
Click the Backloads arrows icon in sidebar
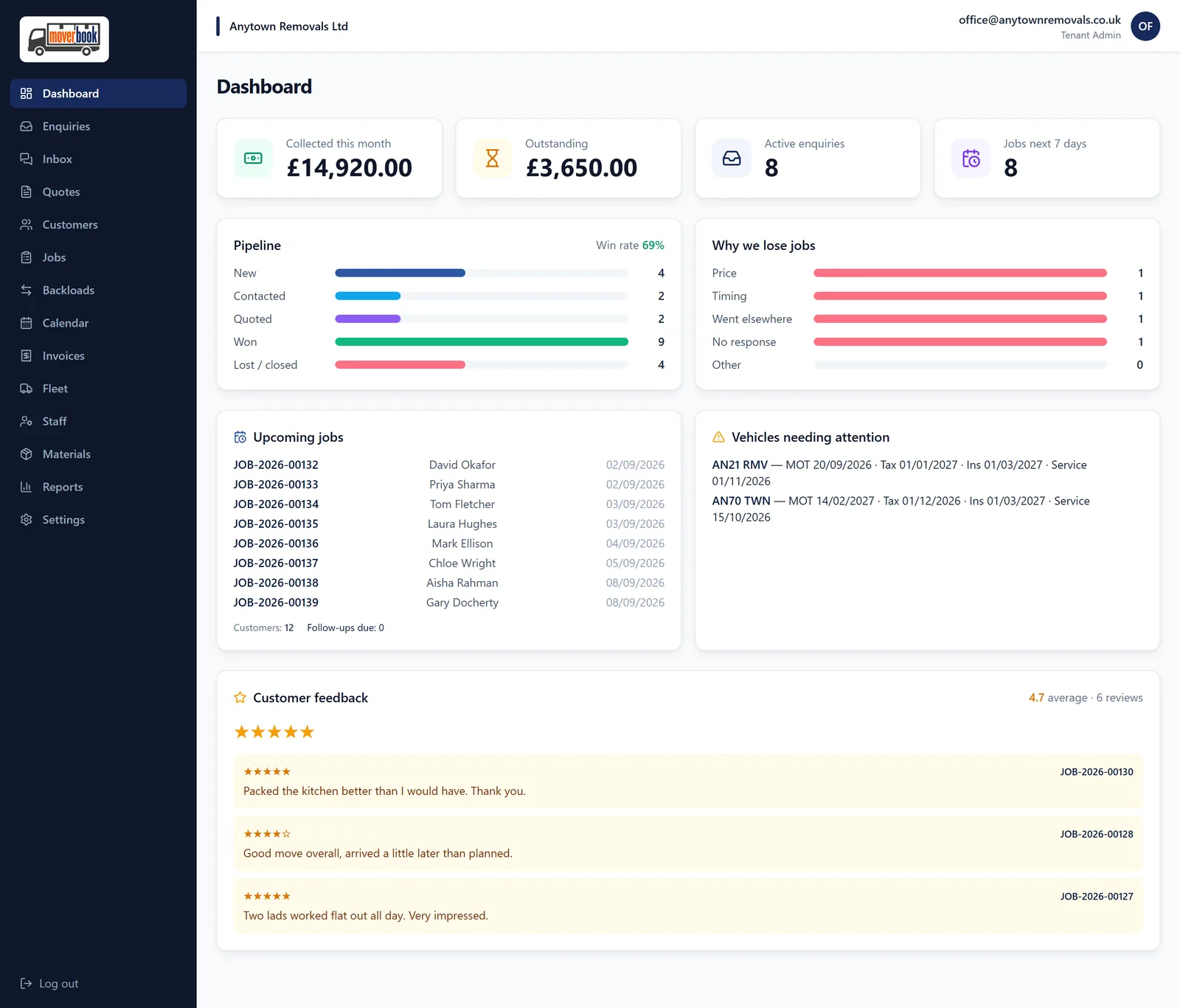pyautogui.click(x=27, y=290)
